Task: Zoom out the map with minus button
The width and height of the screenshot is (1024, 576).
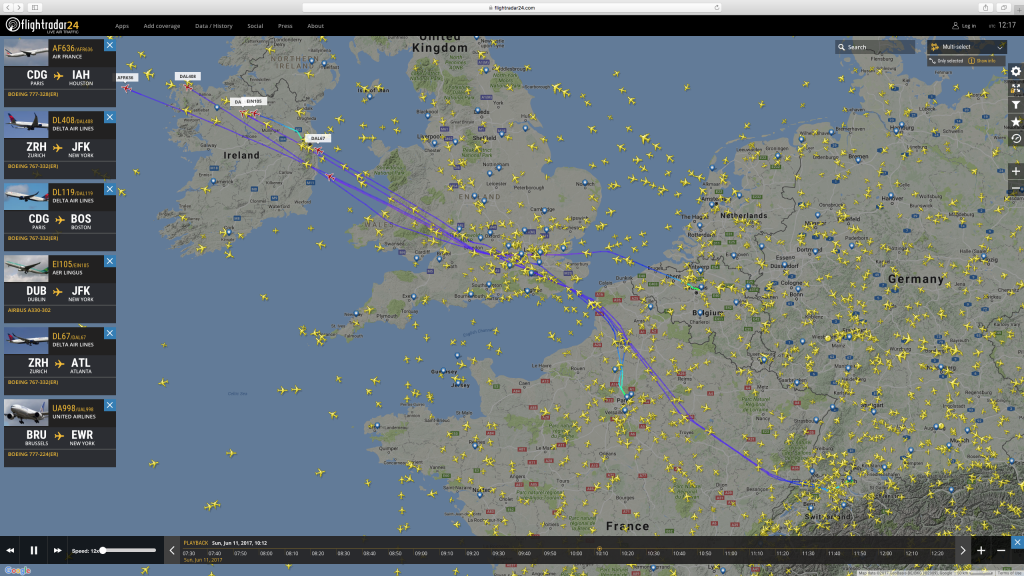Action: pos(1016,189)
